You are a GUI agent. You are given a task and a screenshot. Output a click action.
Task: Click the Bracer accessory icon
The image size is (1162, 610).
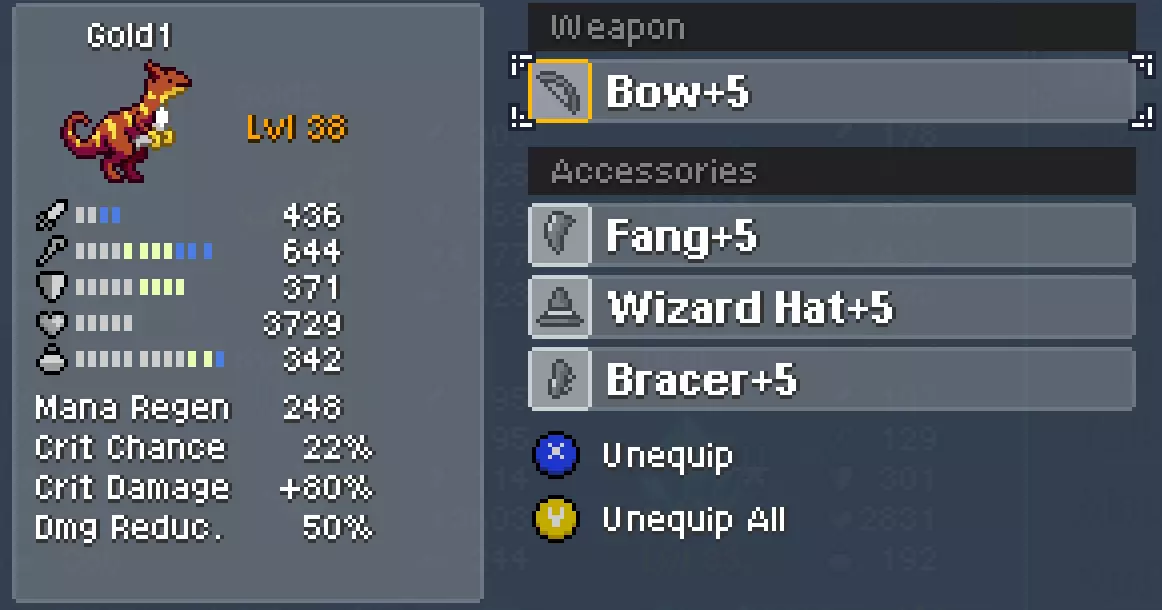[560, 379]
